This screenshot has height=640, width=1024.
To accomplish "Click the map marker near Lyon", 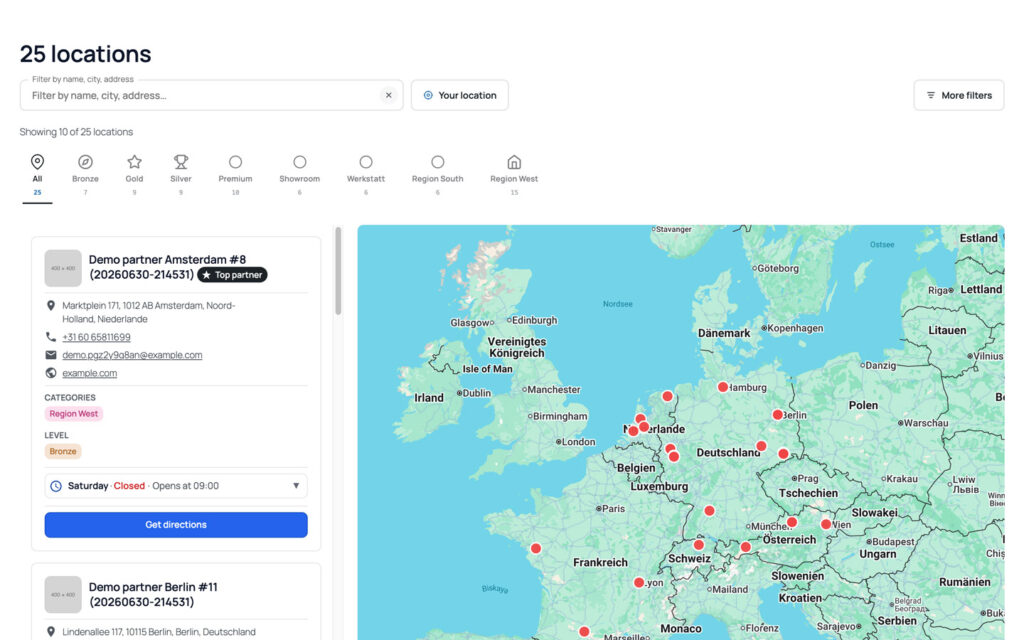I will pyautogui.click(x=639, y=583).
